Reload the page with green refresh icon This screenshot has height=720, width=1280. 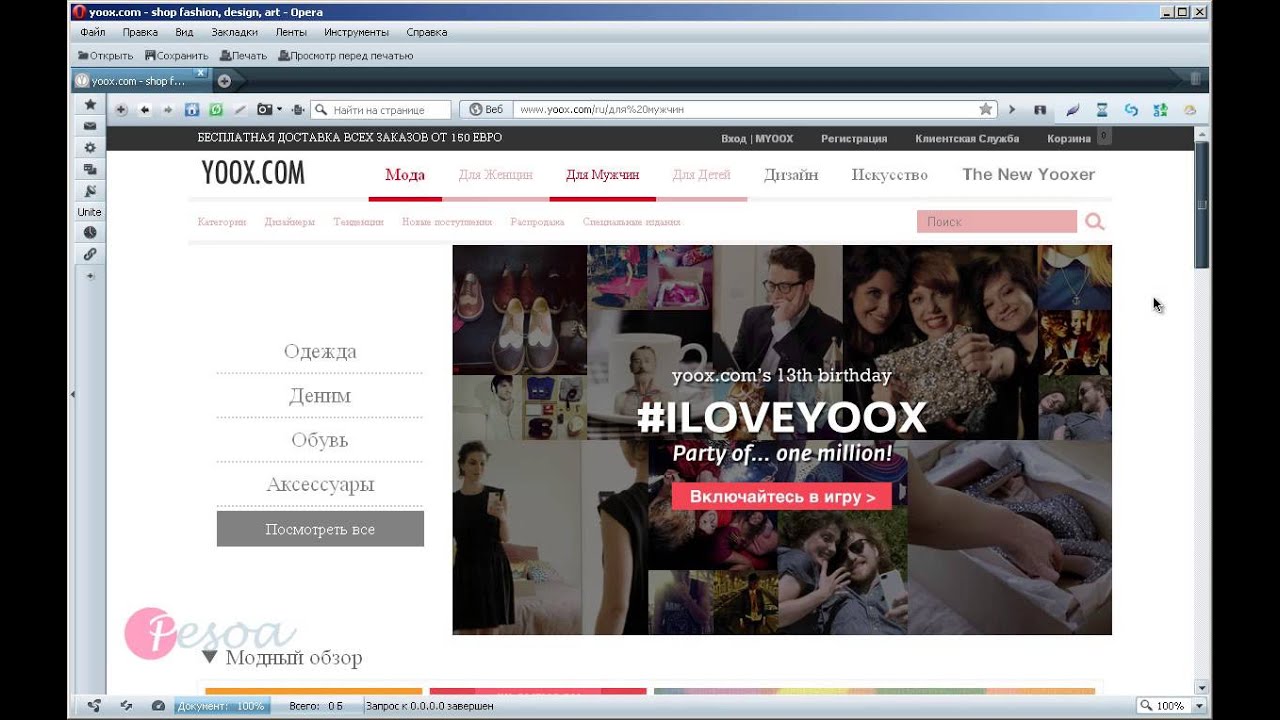tap(215, 110)
